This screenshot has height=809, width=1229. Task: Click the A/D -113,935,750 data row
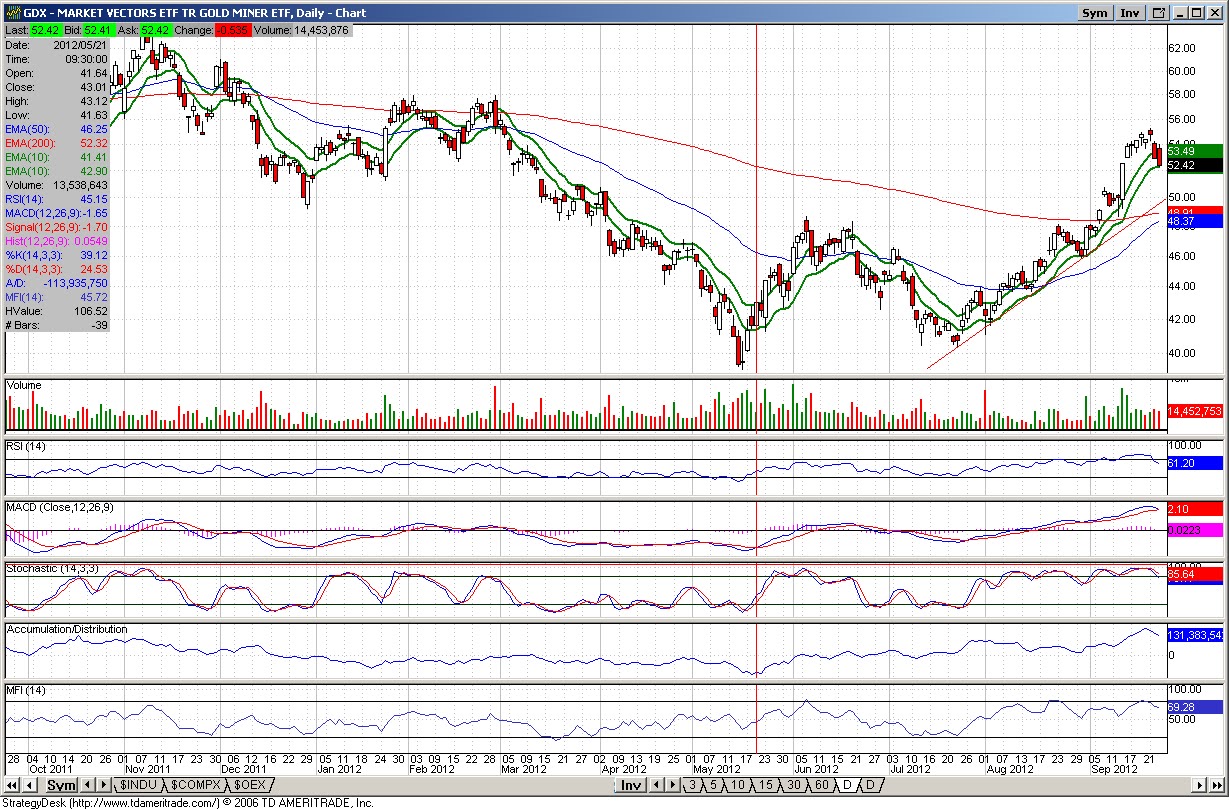(57, 283)
